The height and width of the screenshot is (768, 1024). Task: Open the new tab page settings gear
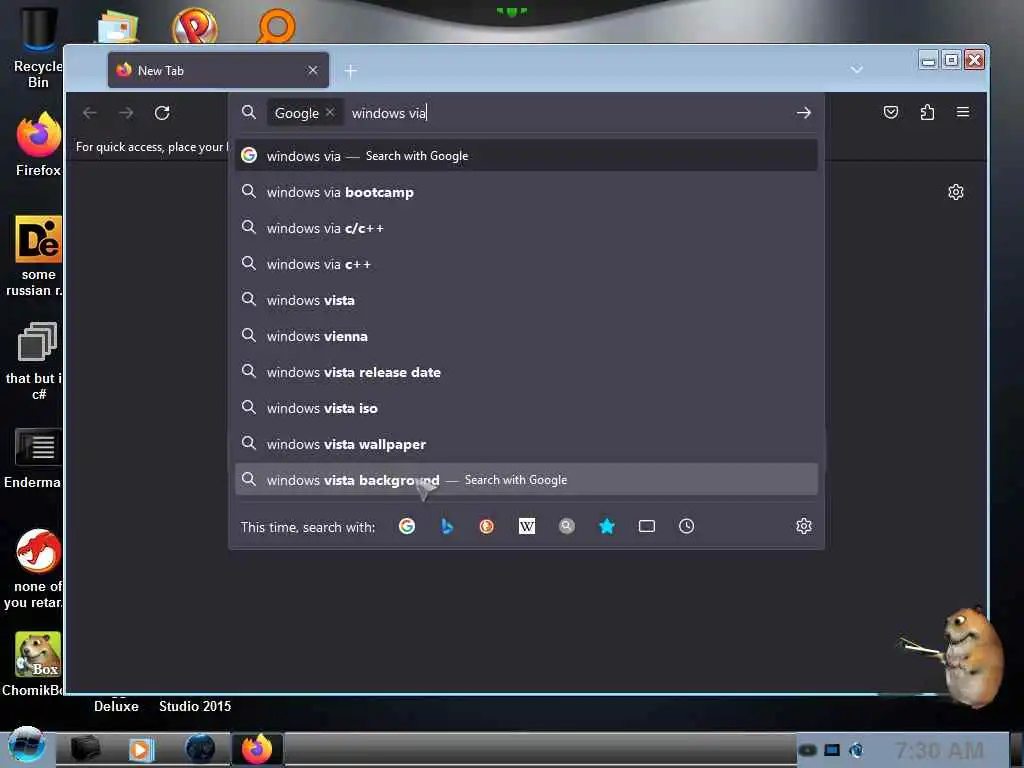click(x=955, y=192)
